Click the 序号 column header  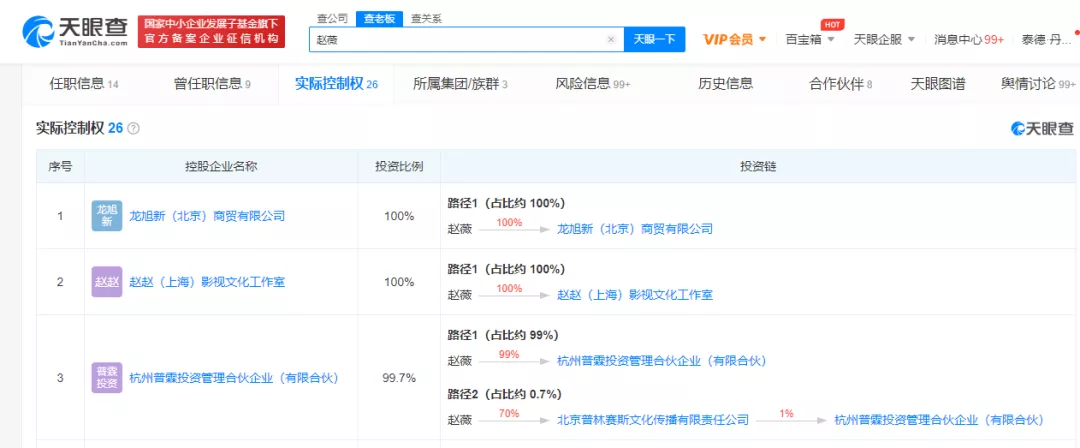coord(60,166)
